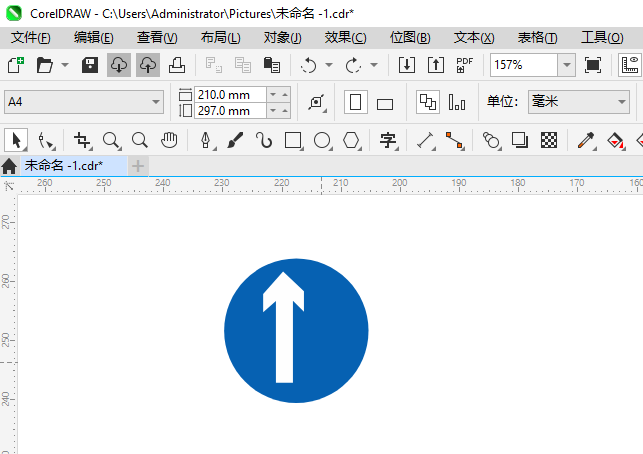Screen dimensions: 643x454
Task: Click the page width field 210.0 mm
Action: point(230,95)
